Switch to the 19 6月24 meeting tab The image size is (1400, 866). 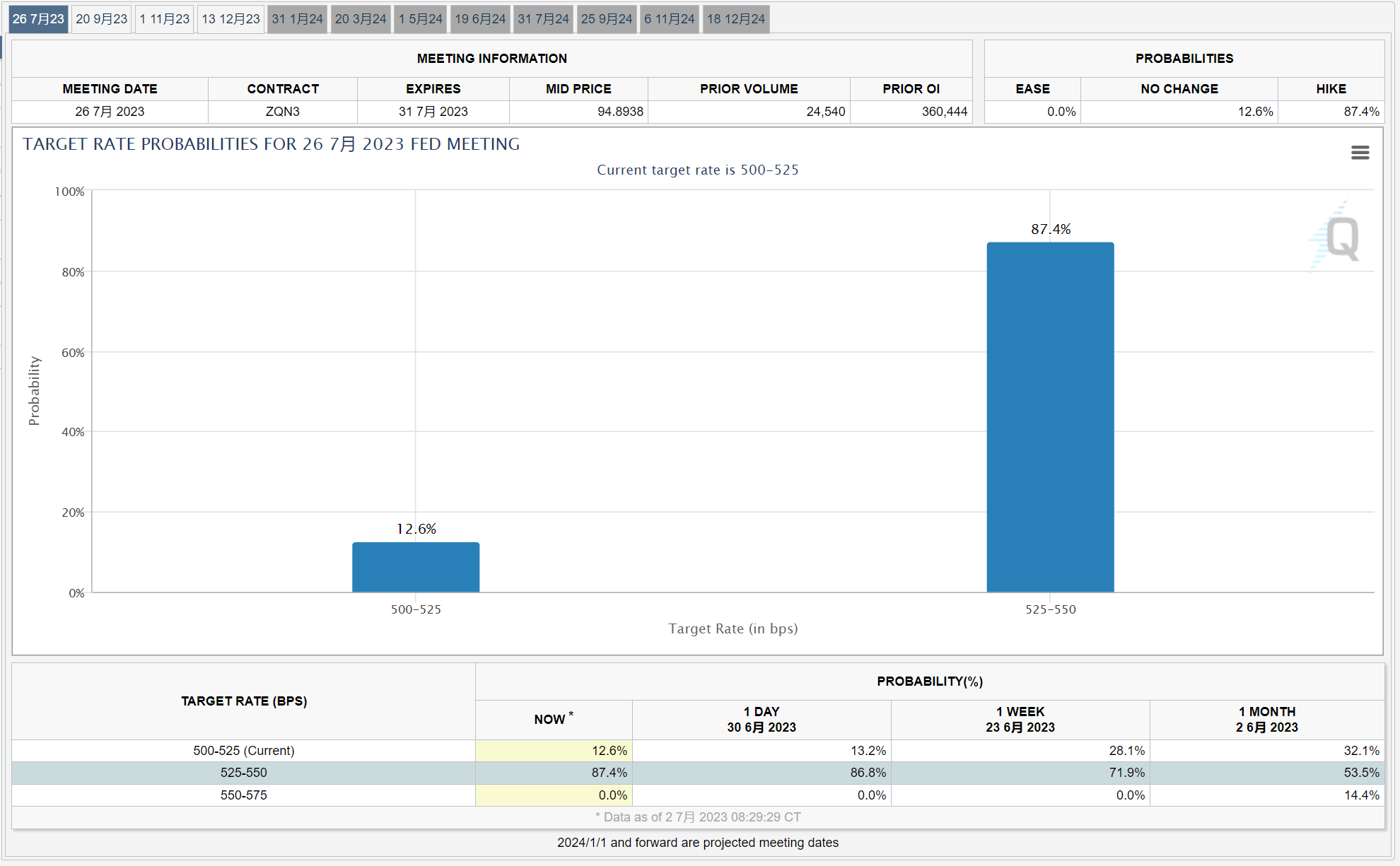(x=481, y=19)
